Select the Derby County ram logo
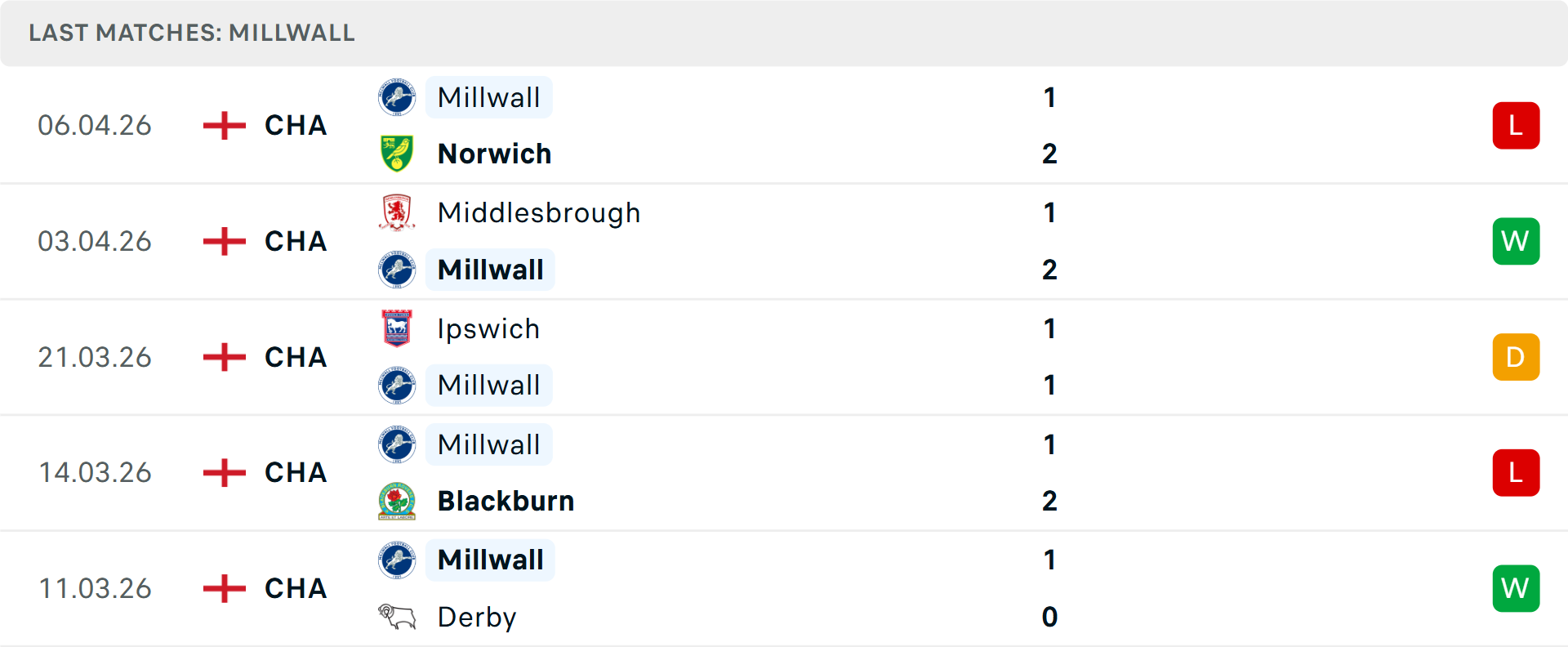This screenshot has width=1568, height=647. (x=398, y=617)
